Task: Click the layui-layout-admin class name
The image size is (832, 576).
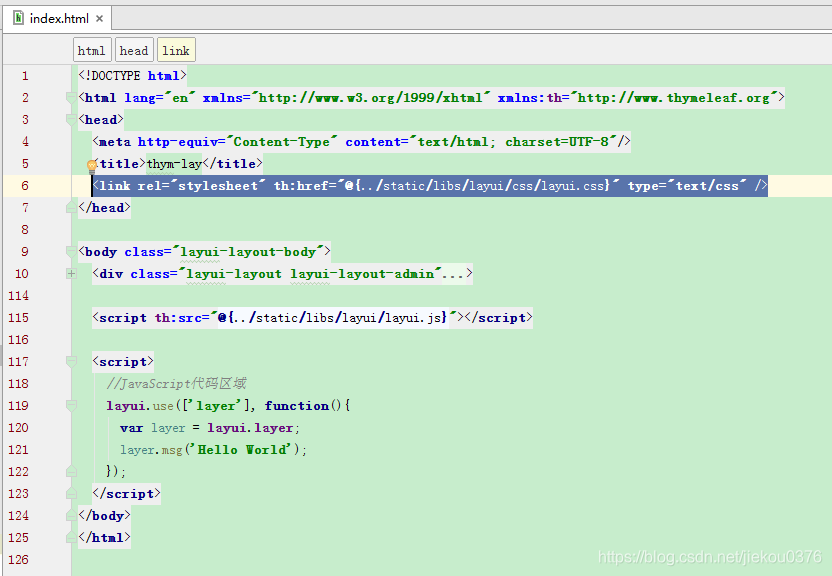Action: (362, 274)
